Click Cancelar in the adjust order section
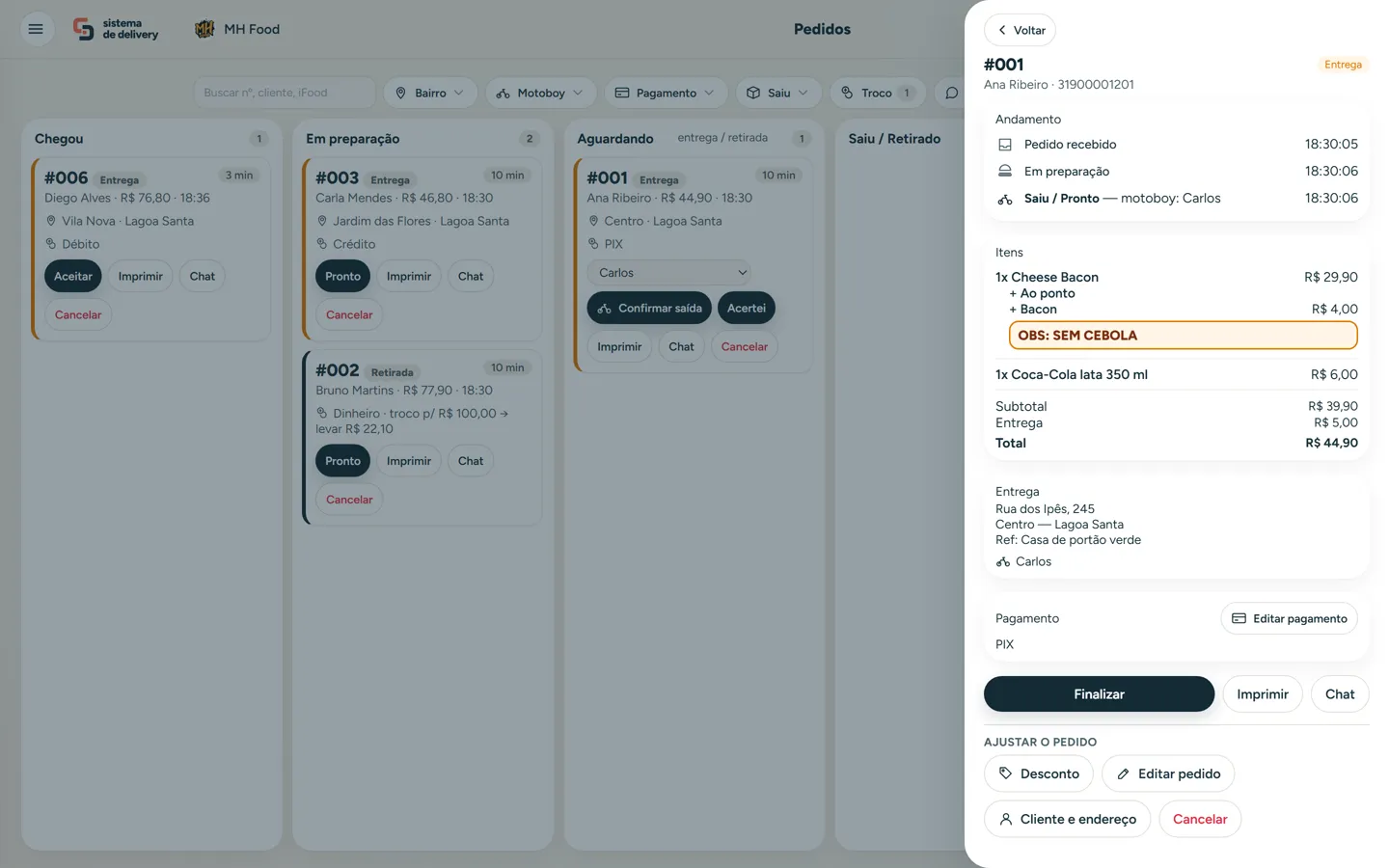The width and height of the screenshot is (1389, 868). tap(1200, 819)
